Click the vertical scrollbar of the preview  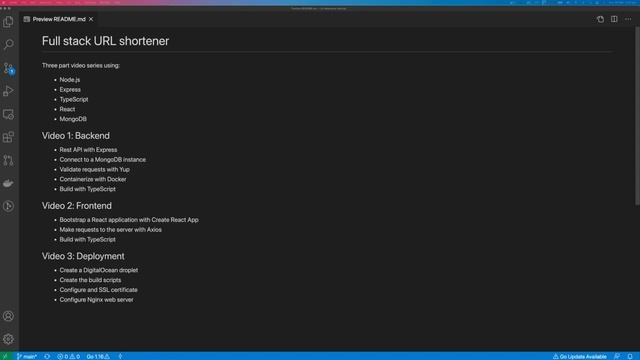coord(637,116)
